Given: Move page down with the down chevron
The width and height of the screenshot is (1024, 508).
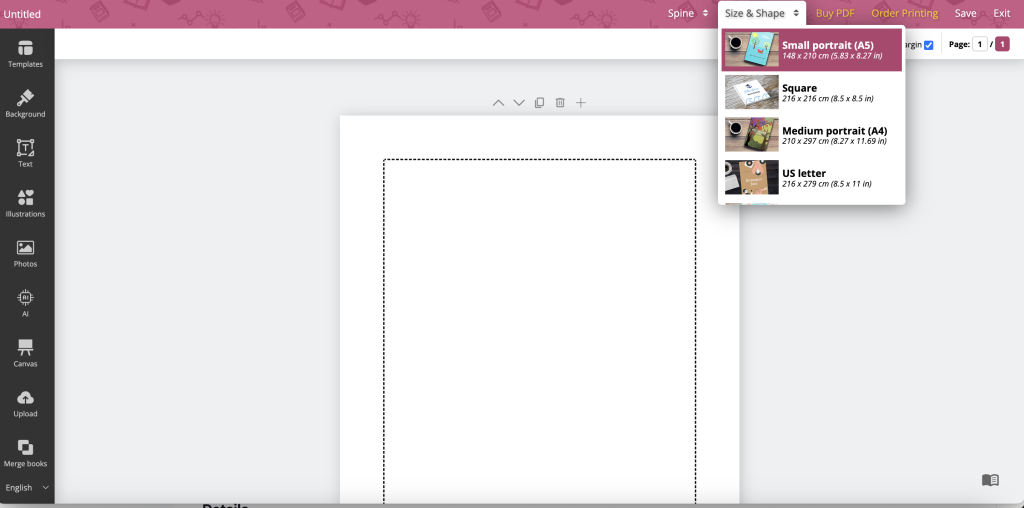Looking at the screenshot, I should click(519, 103).
